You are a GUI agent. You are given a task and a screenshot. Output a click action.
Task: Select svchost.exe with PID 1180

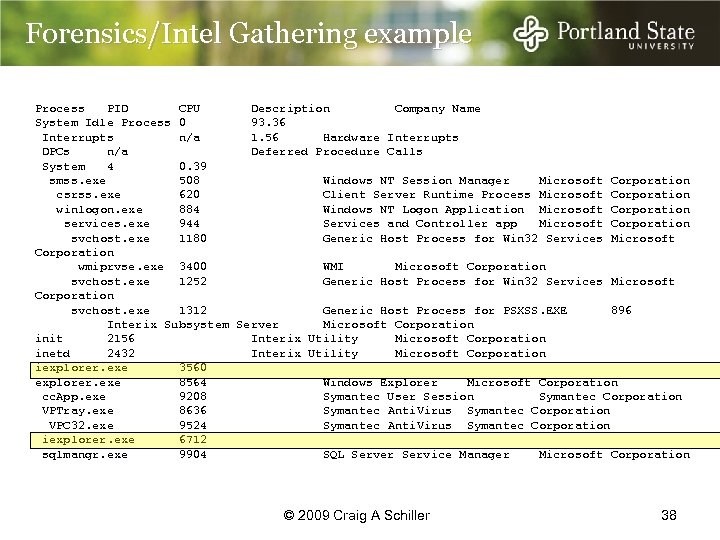point(110,239)
